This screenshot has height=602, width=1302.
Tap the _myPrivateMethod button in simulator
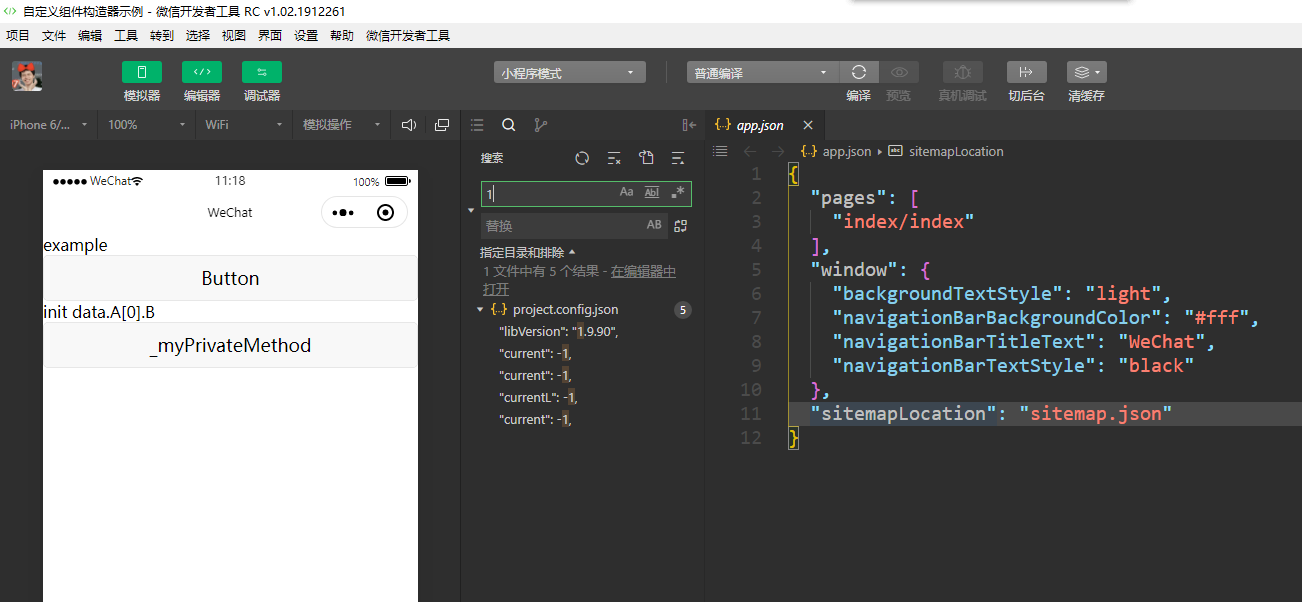click(230, 345)
